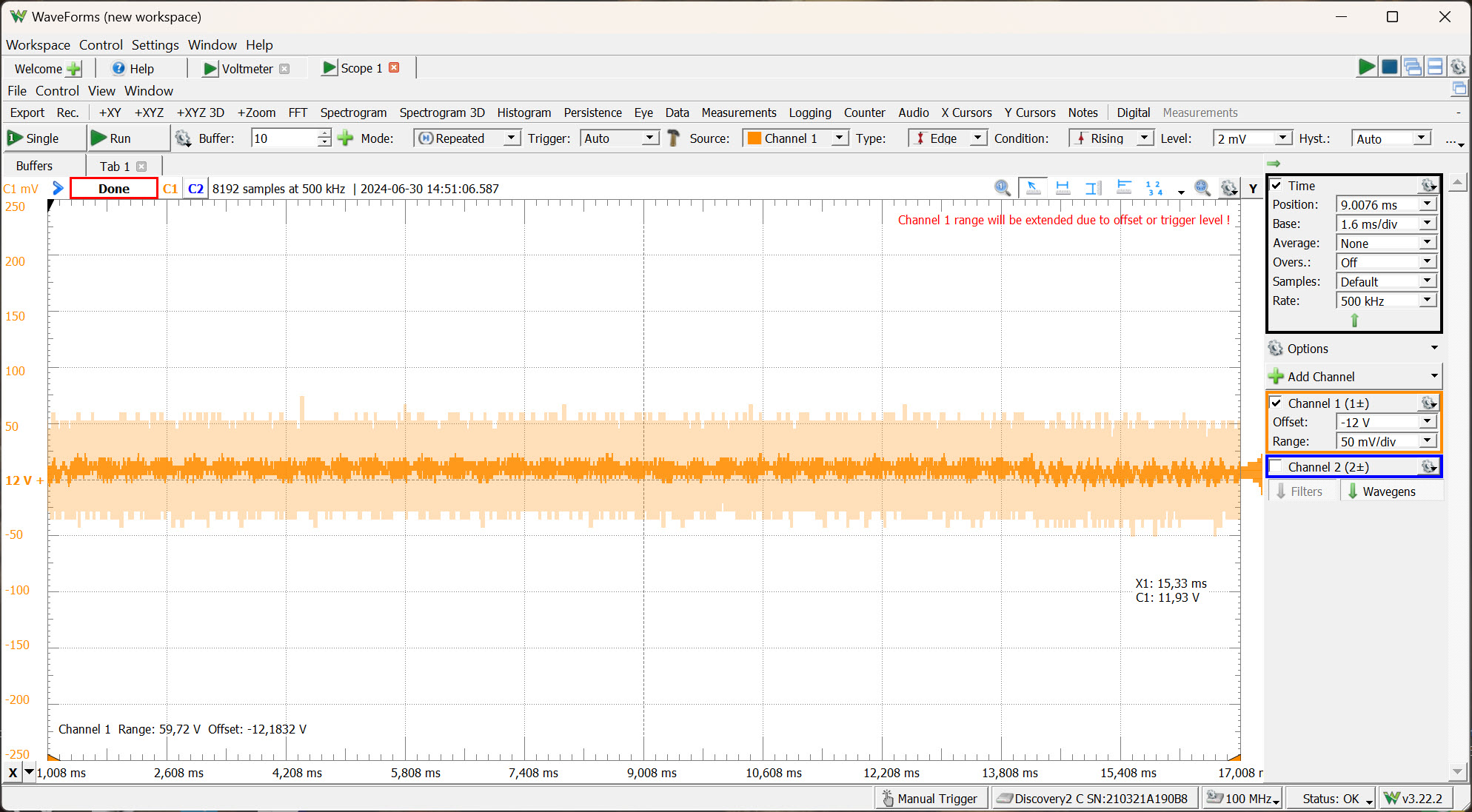Viewport: 1472px width, 812px height.
Task: Open the Mode Repeated dropdown
Action: pyautogui.click(x=511, y=138)
